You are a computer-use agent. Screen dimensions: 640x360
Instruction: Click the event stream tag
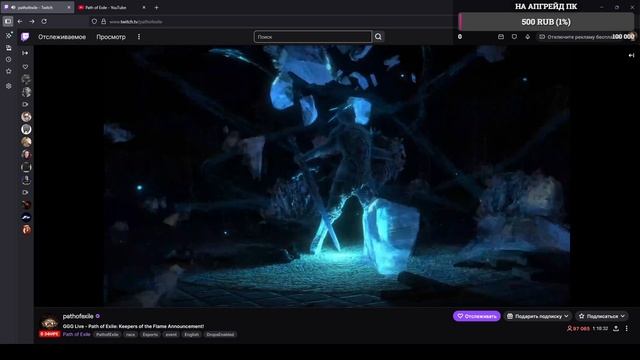(171, 334)
